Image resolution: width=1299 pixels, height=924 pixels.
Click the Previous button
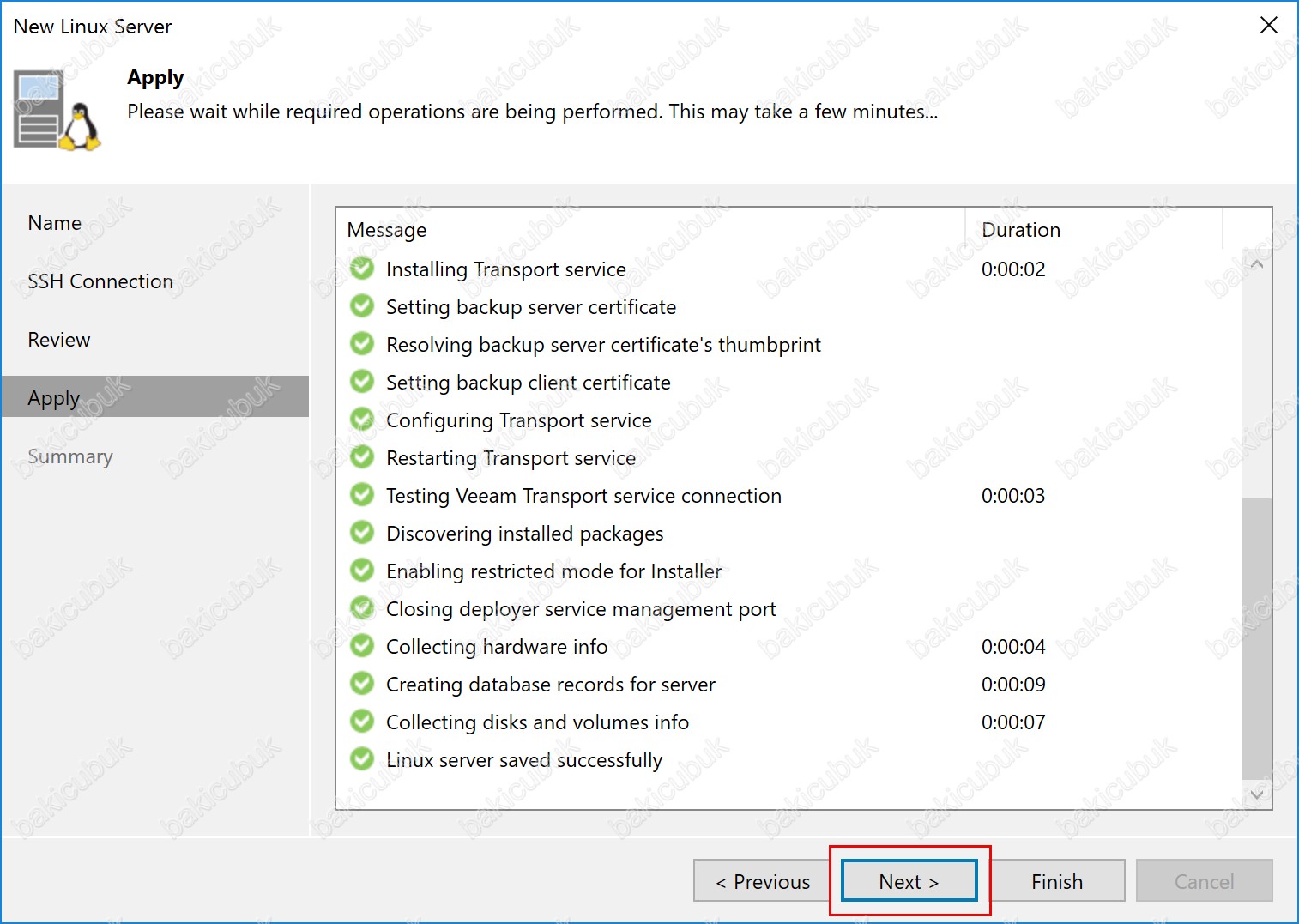click(x=762, y=881)
